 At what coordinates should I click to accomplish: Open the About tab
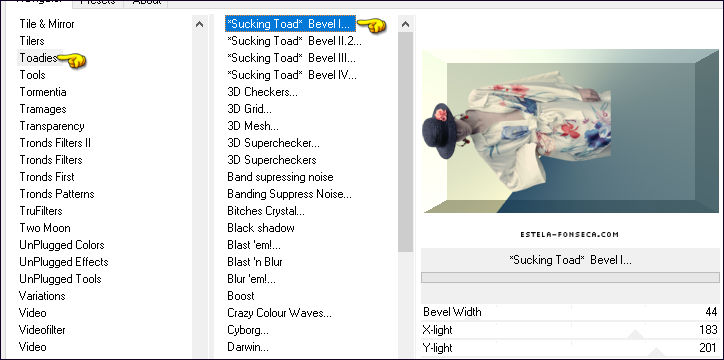(x=146, y=2)
